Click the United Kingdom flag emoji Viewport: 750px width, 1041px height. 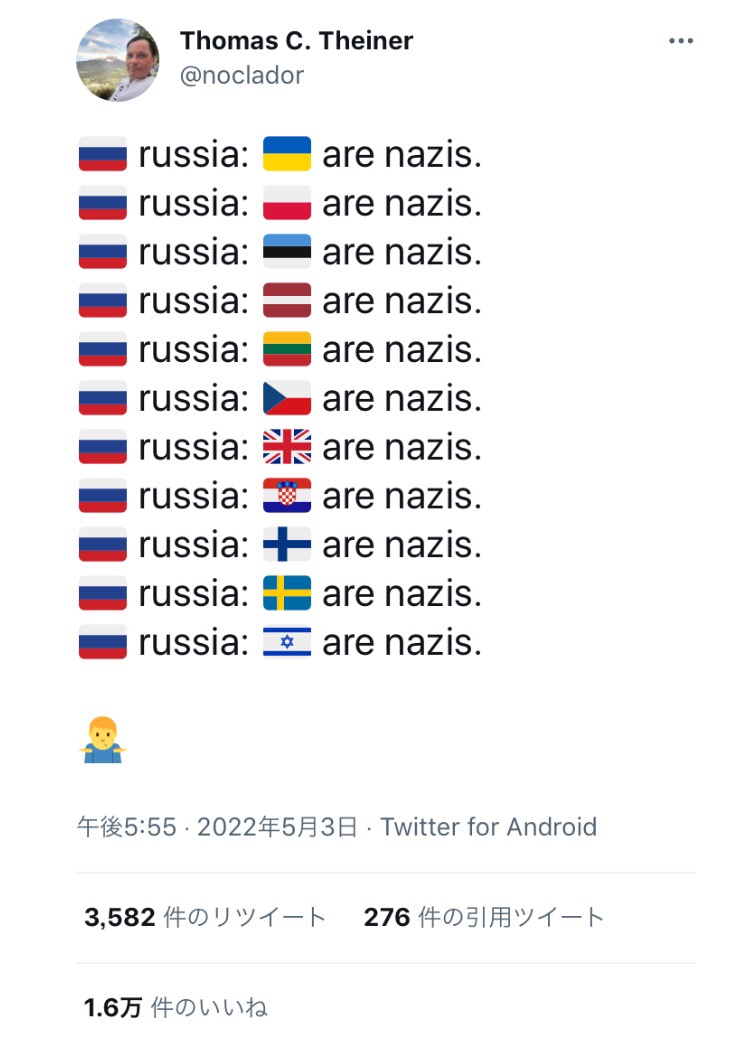(x=287, y=447)
